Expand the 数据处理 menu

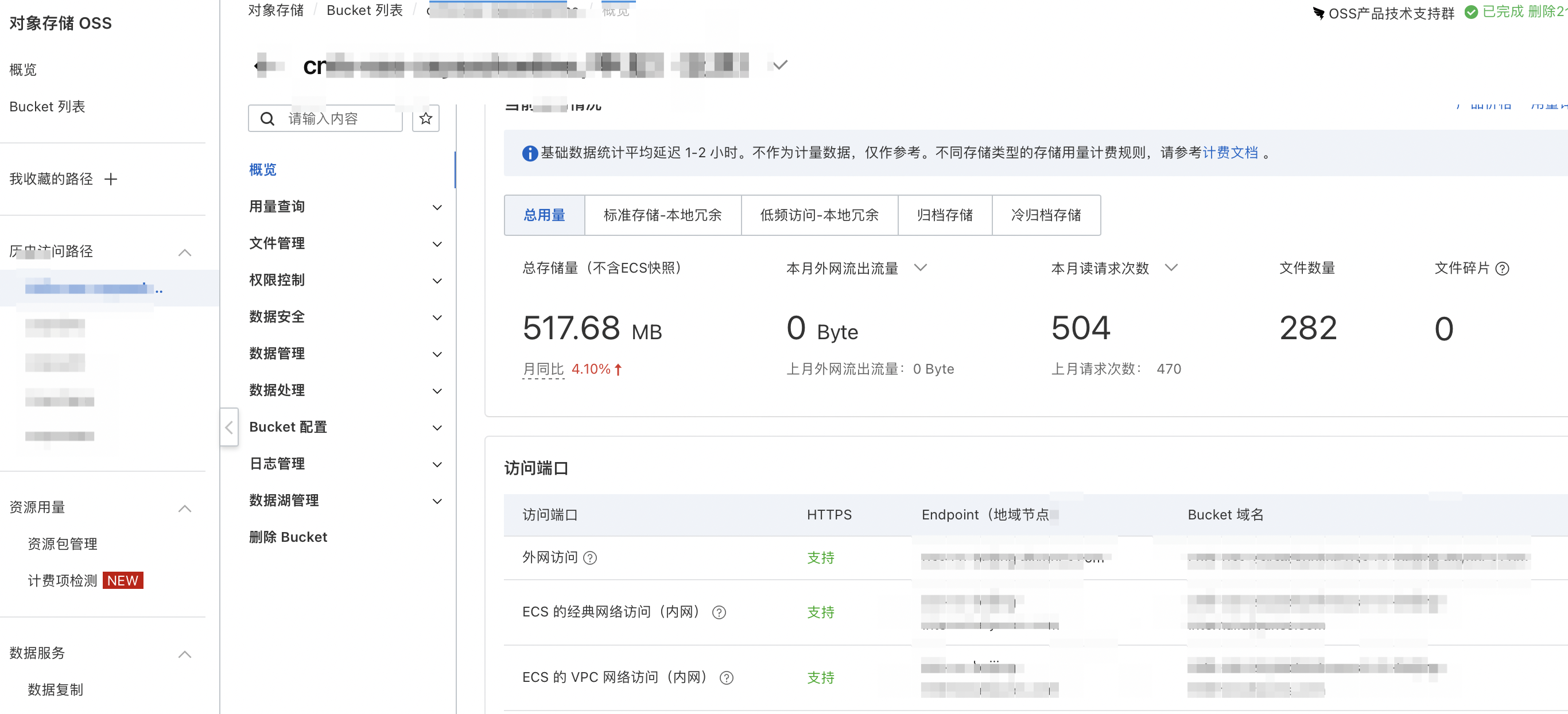point(436,391)
